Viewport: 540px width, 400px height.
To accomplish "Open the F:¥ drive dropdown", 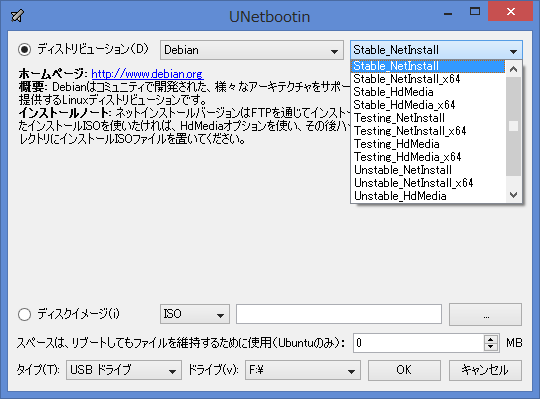I will (303, 370).
